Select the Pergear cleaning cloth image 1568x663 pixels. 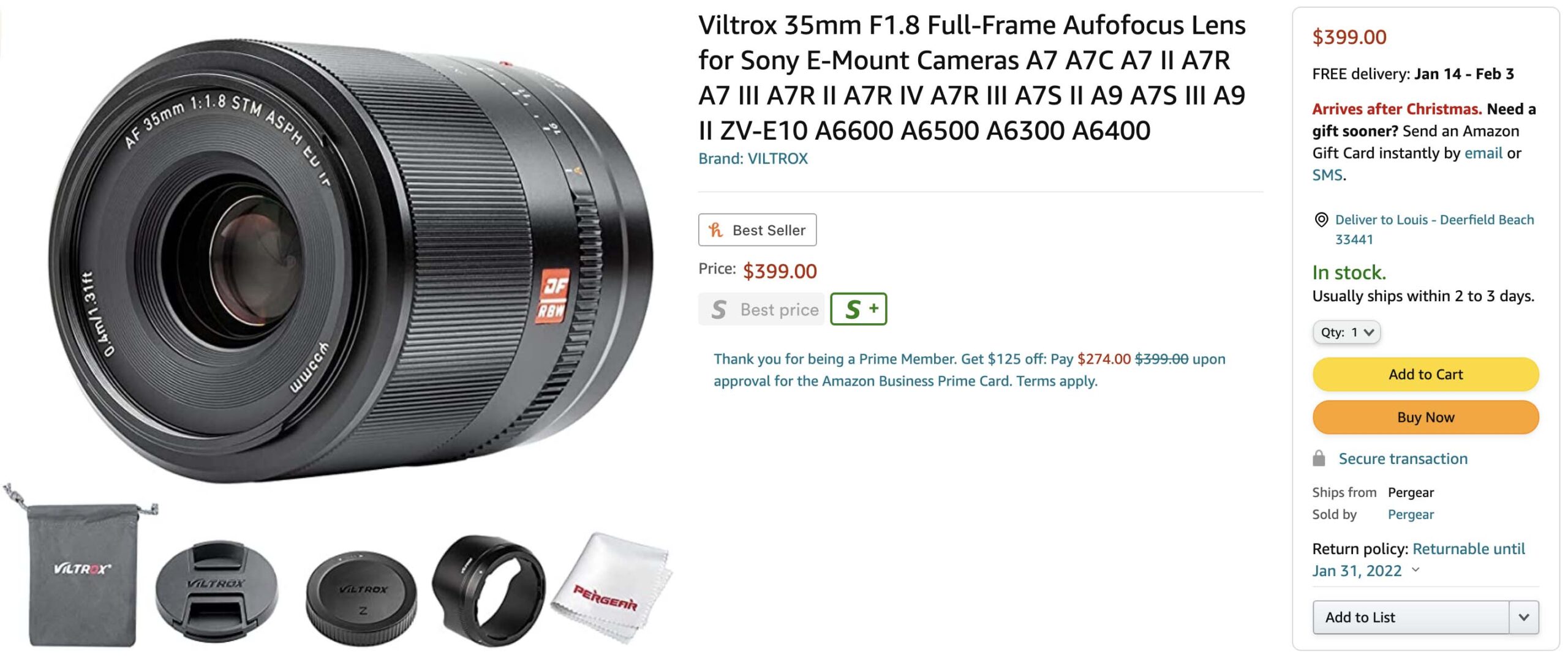(x=612, y=589)
